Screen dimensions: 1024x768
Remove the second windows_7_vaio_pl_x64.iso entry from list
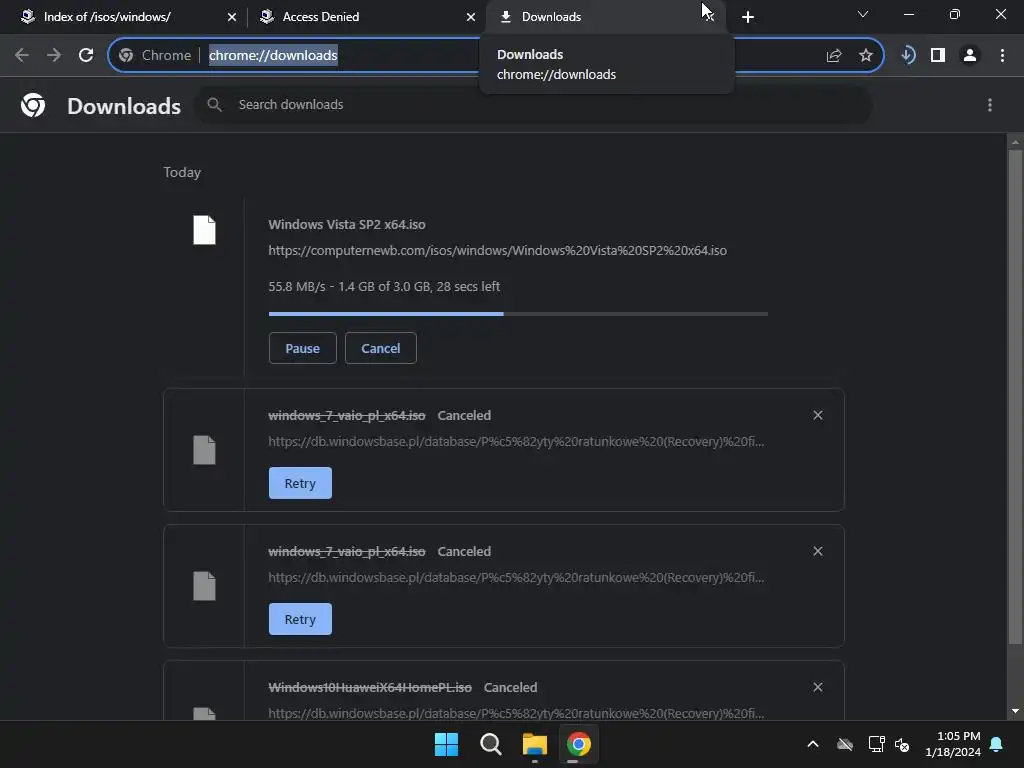pos(818,551)
